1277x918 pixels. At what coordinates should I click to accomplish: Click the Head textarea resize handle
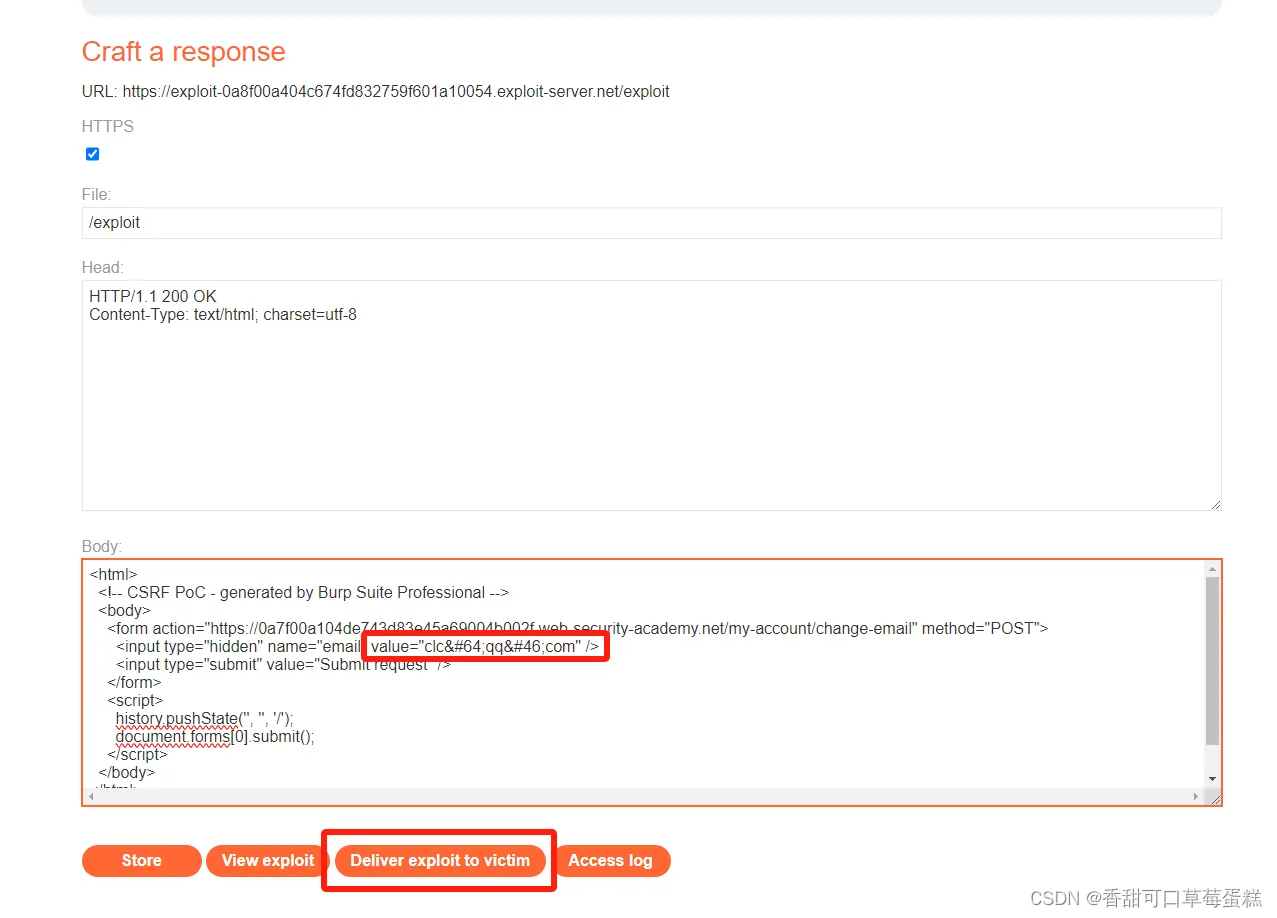coord(1214,504)
